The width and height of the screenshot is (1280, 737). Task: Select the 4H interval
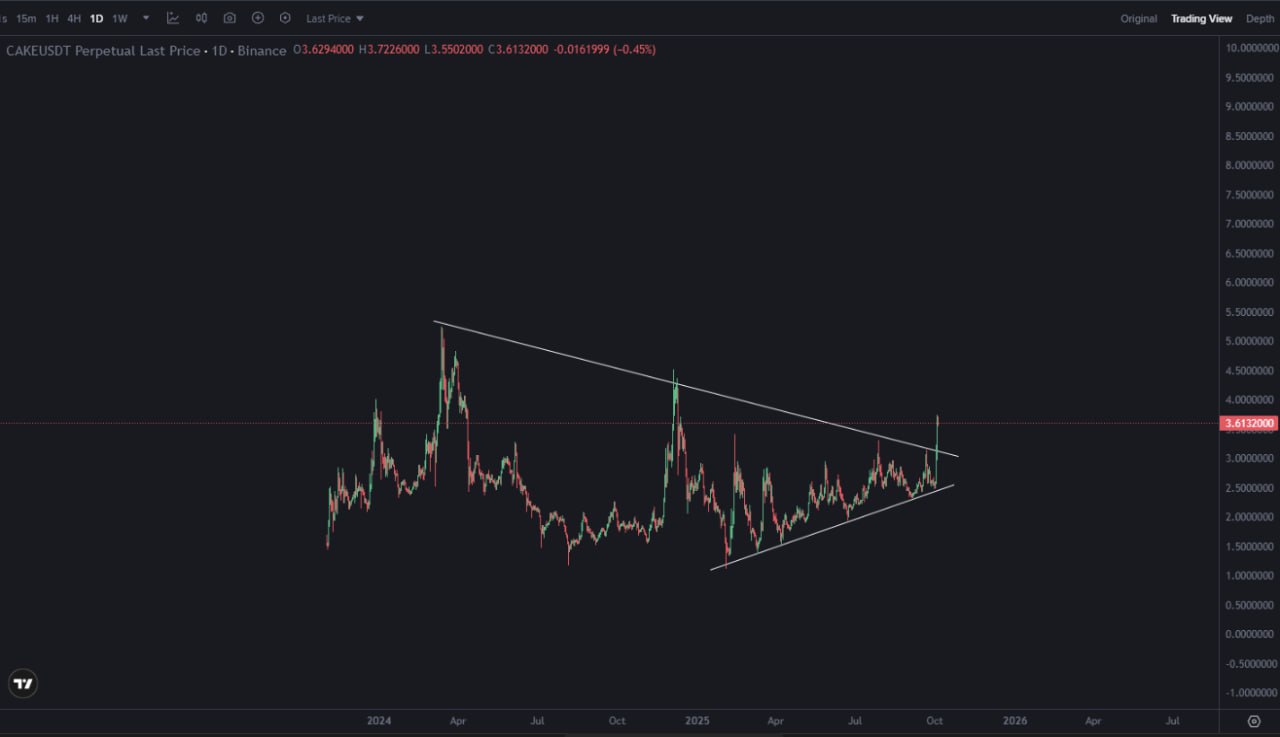pos(74,18)
